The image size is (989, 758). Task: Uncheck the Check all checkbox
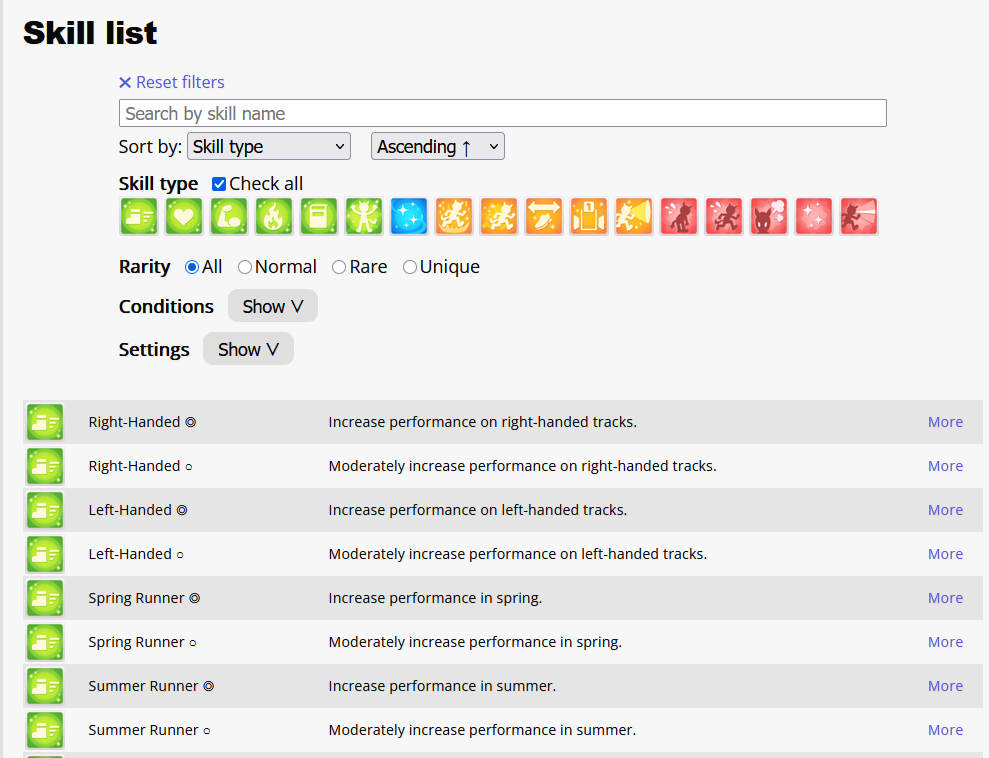click(x=219, y=184)
